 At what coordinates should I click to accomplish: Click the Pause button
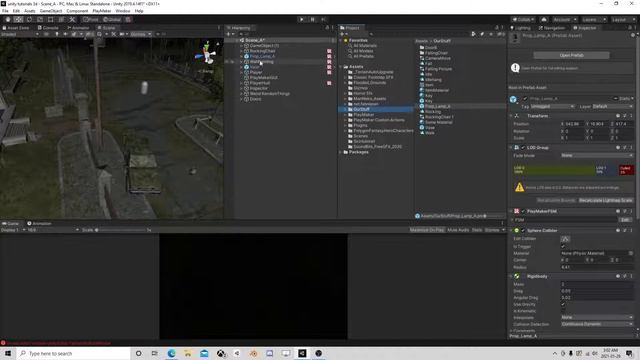point(313,19)
